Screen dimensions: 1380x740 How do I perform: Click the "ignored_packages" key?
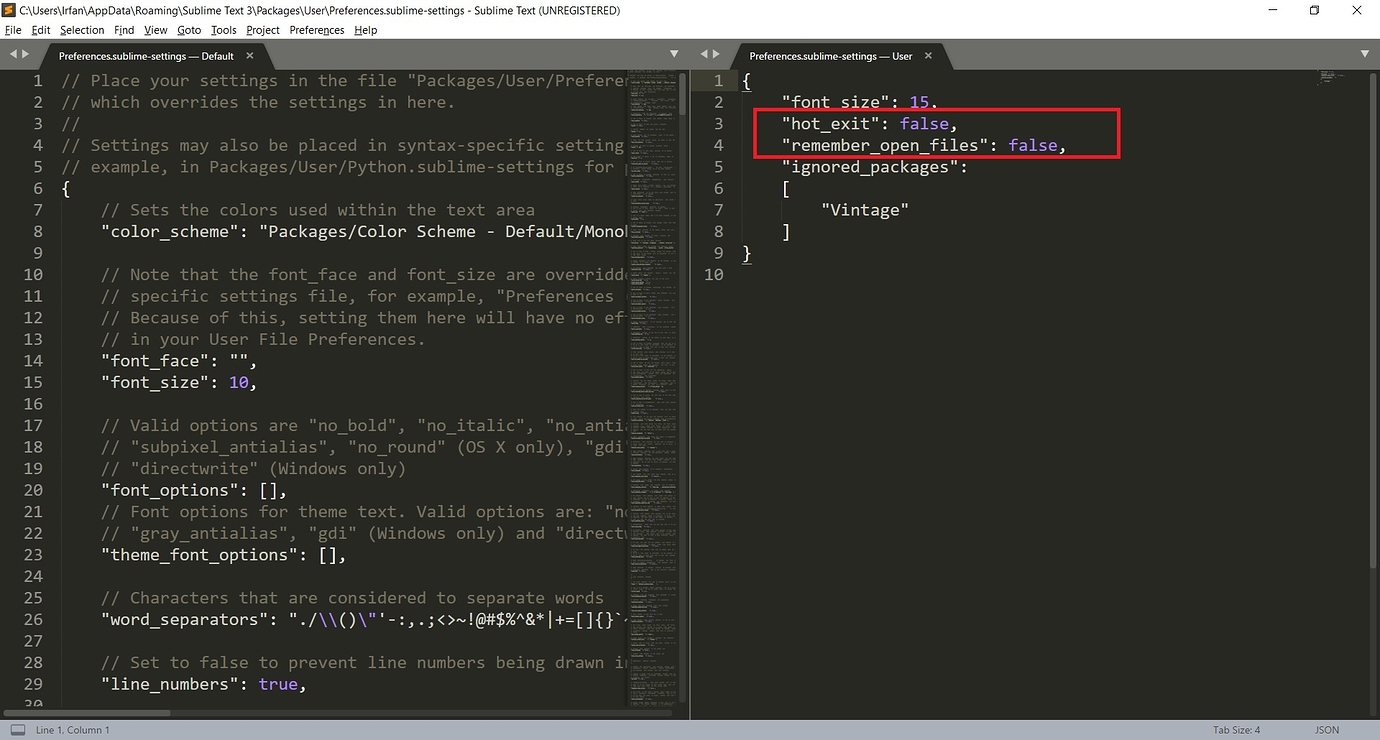[870, 167]
